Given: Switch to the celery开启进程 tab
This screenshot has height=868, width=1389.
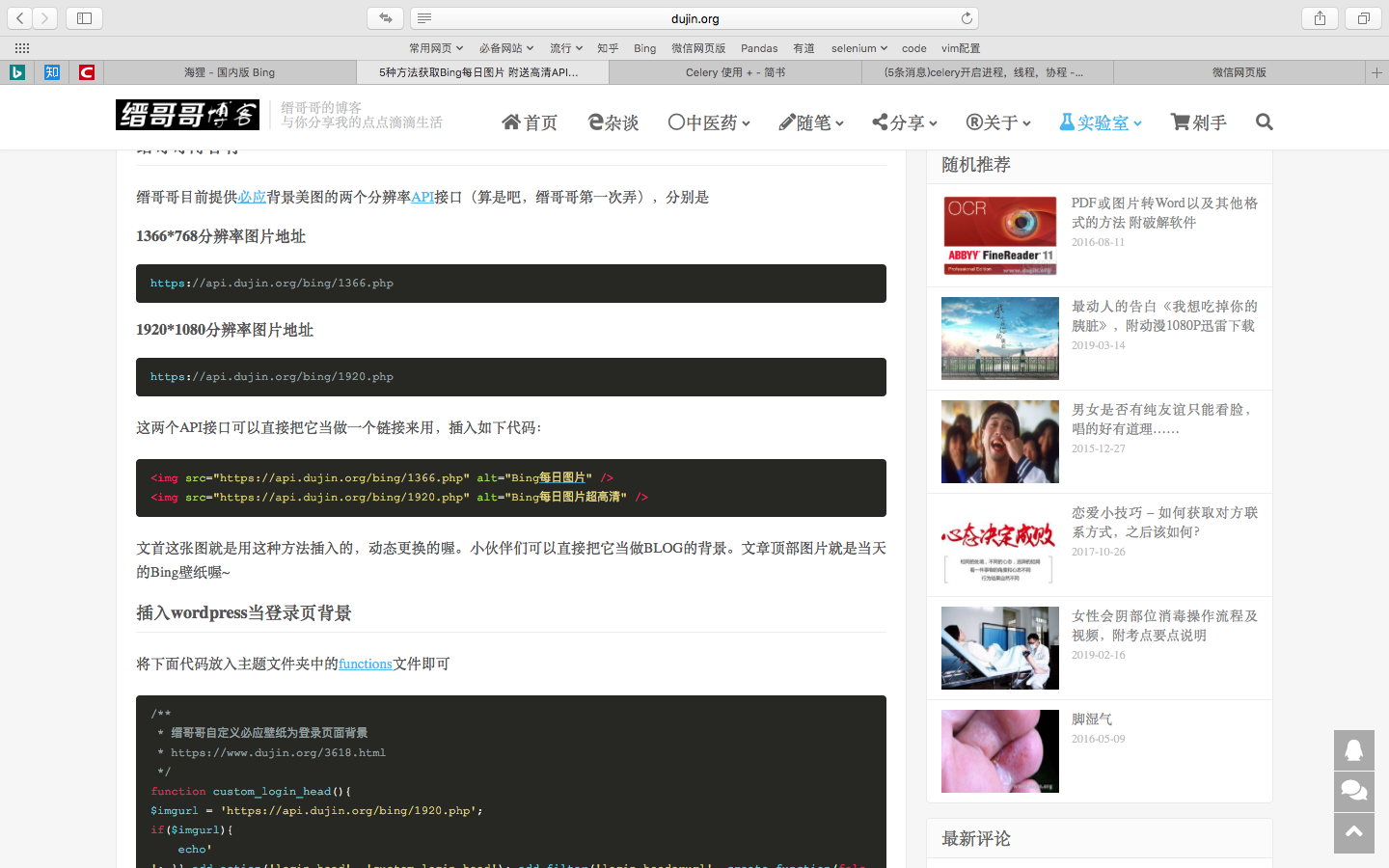Looking at the screenshot, I should [x=988, y=72].
